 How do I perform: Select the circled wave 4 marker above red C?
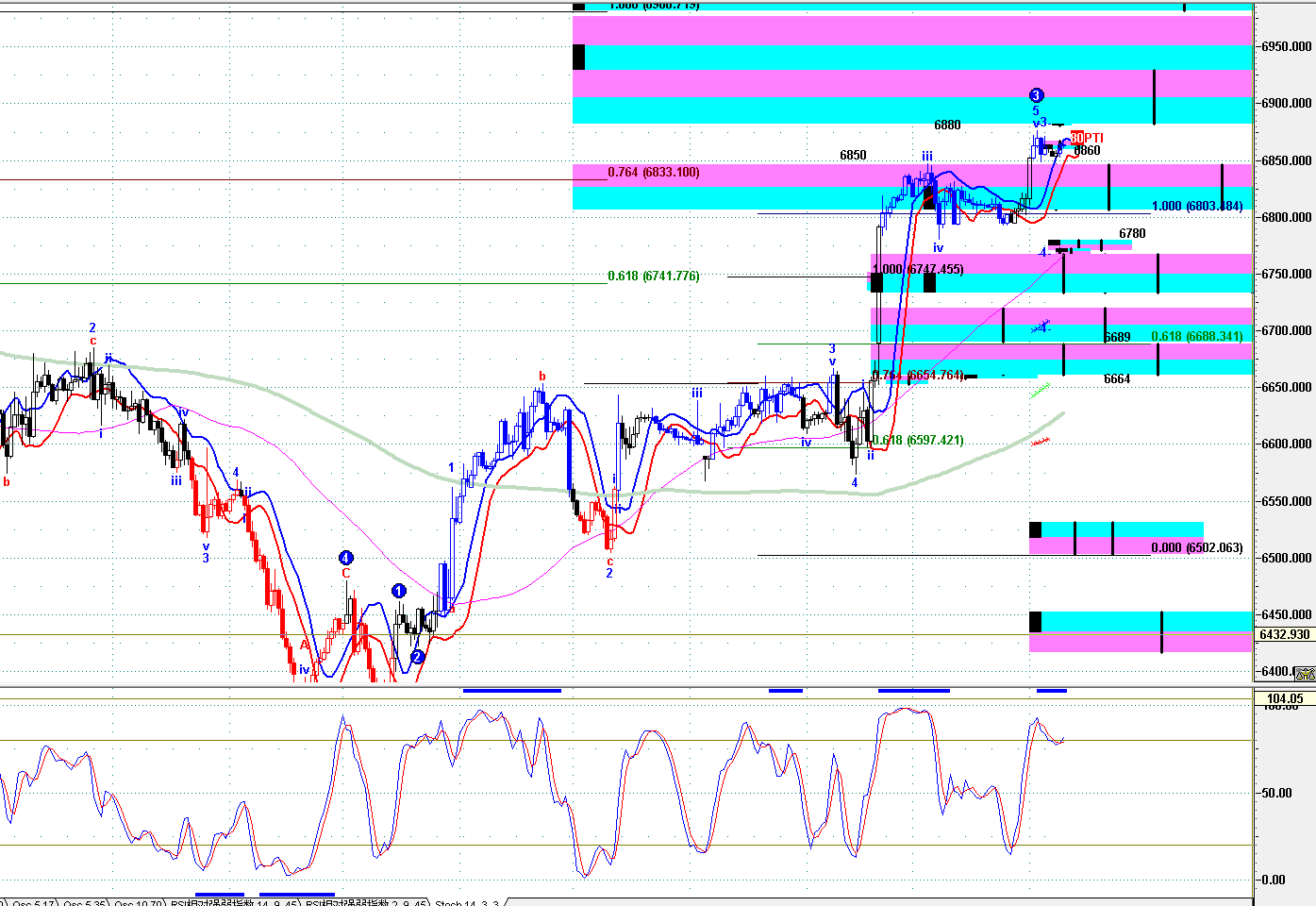(345, 558)
